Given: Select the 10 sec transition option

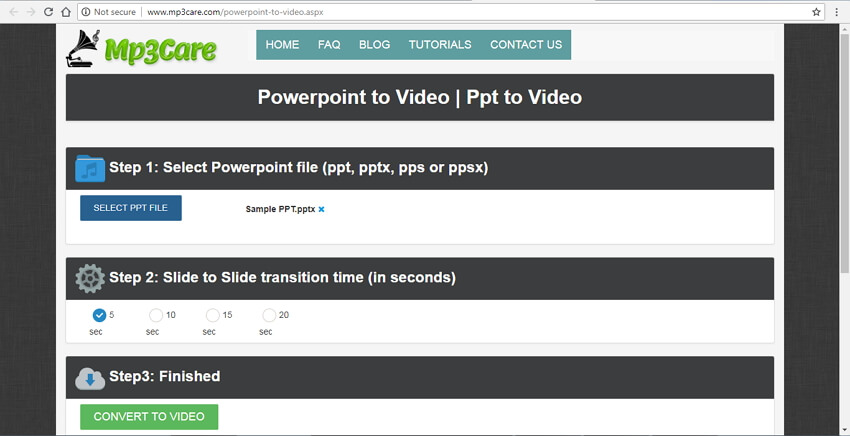Looking at the screenshot, I should coord(156,315).
